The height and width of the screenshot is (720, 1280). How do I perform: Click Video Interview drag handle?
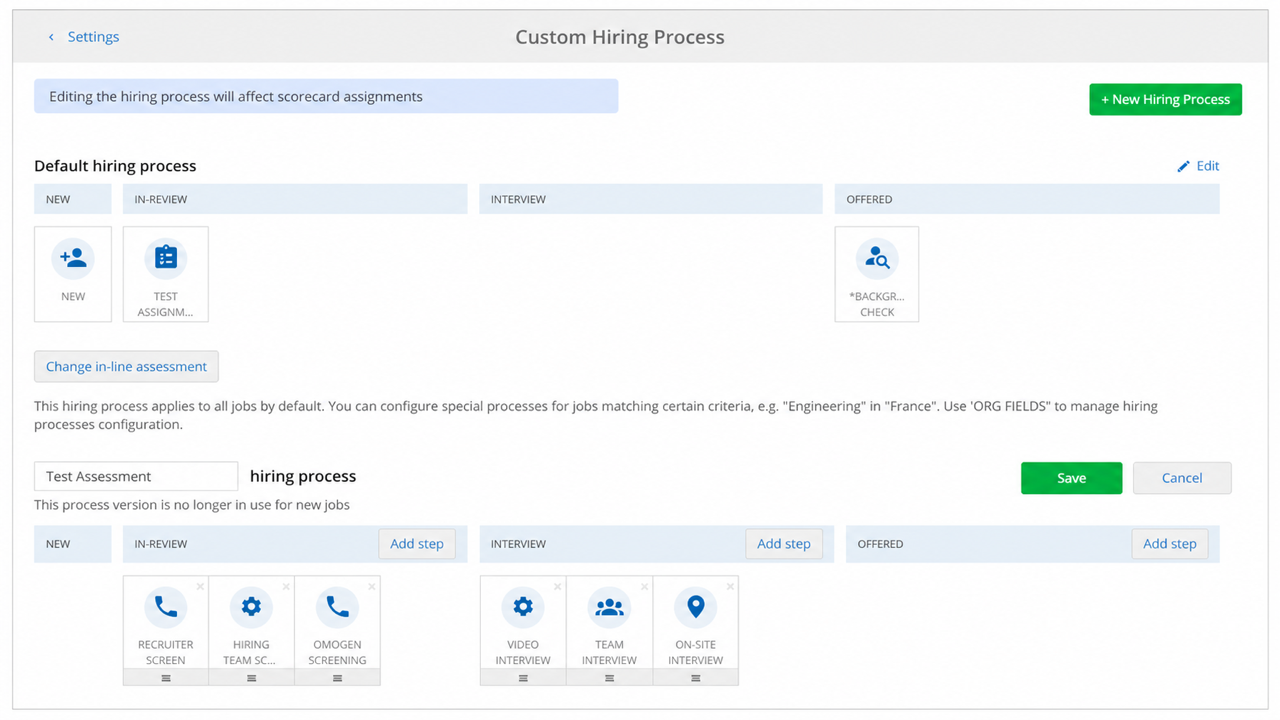click(523, 678)
